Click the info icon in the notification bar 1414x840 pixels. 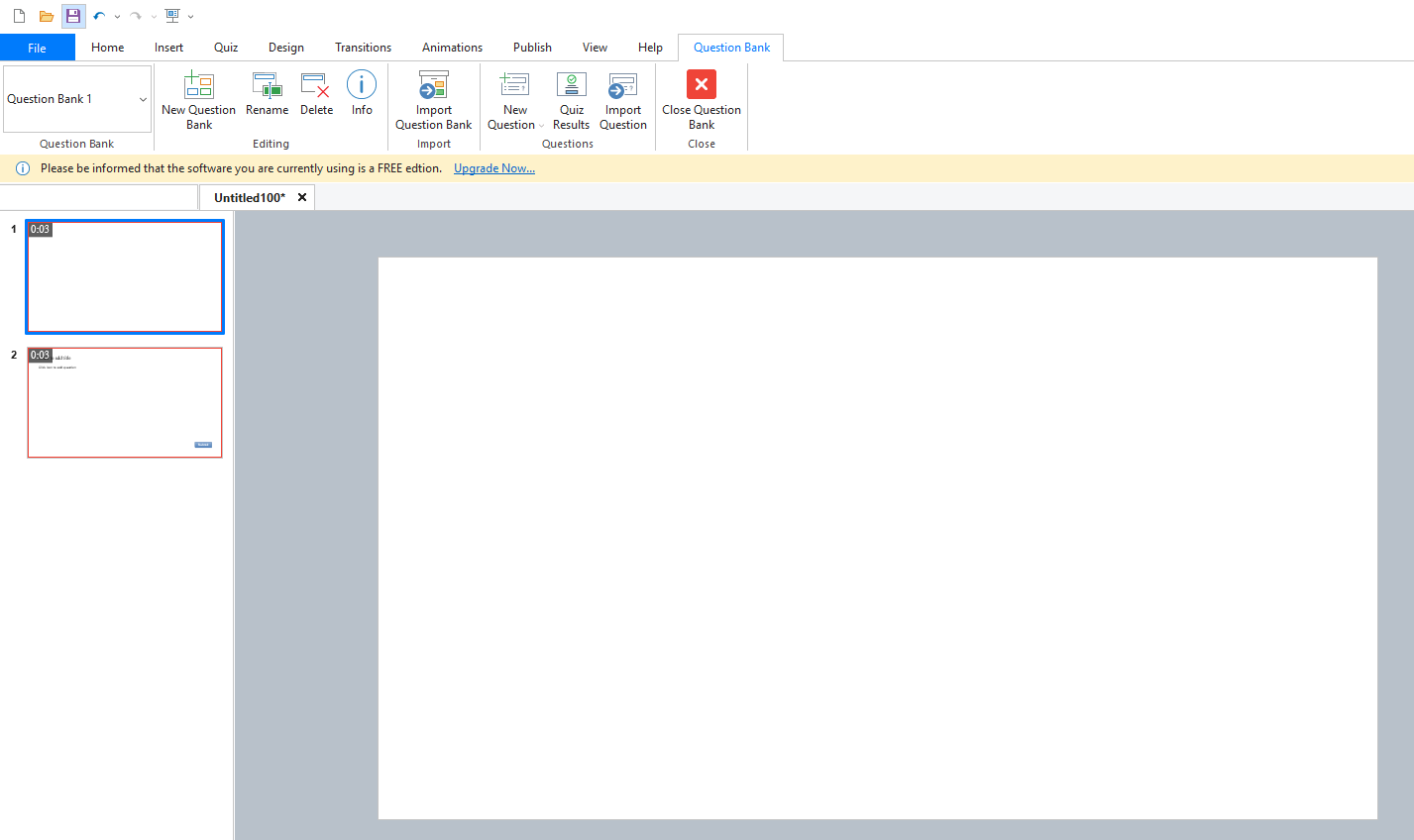coord(23,168)
